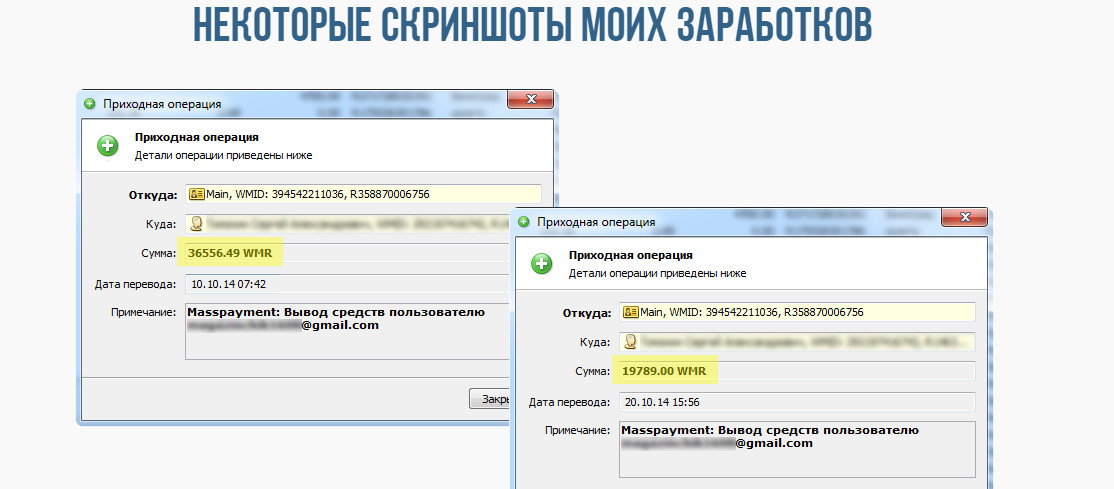Click large green plus icon in left dialog header
Screen dimensions: 1114x489
pyautogui.click(x=108, y=146)
